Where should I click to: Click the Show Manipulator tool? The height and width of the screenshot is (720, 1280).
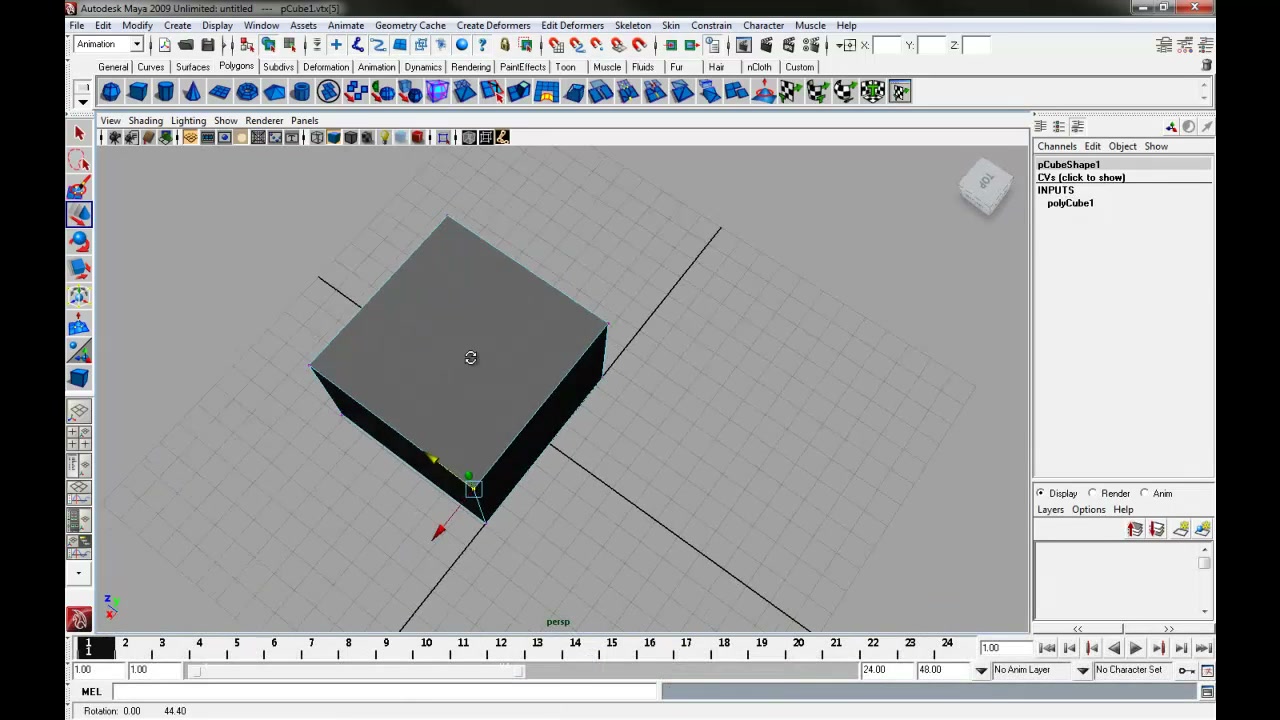coord(79,351)
